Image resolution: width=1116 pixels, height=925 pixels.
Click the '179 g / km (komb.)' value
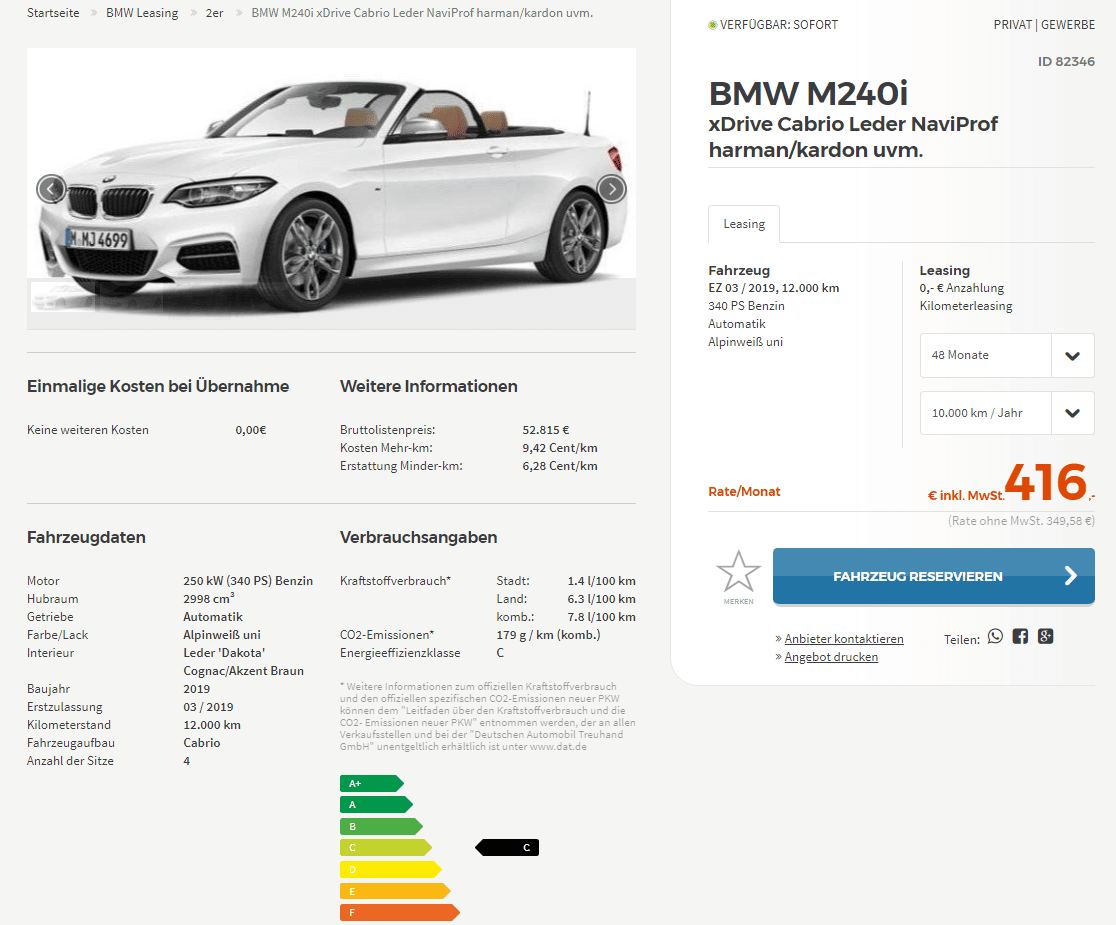point(548,635)
